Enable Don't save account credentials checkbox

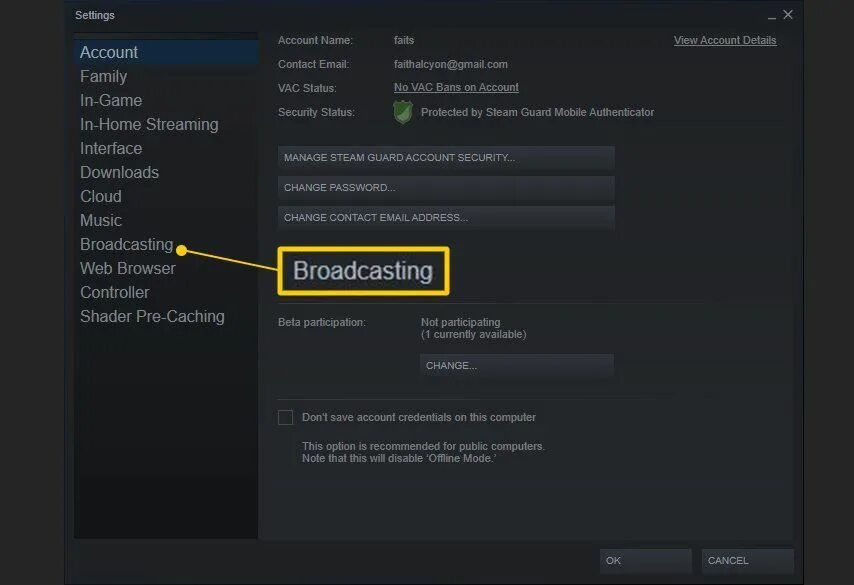click(285, 417)
